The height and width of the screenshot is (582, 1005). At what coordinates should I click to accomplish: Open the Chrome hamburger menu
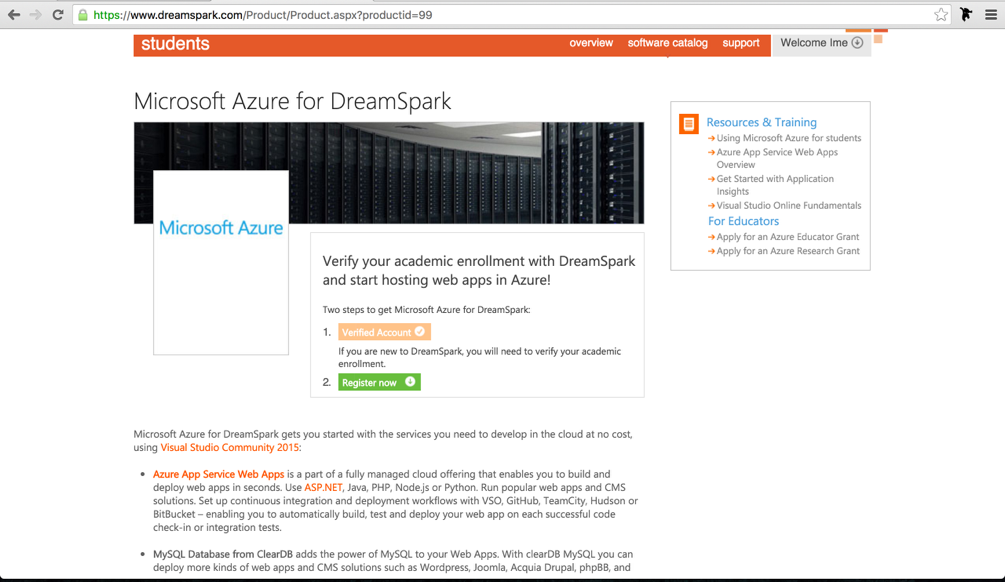point(991,15)
